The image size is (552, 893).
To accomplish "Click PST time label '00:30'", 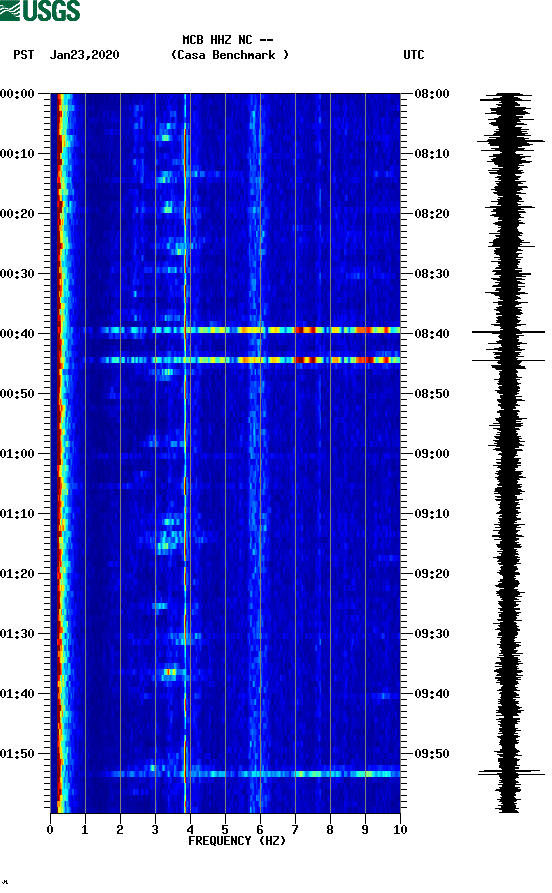I will pos(17,274).
